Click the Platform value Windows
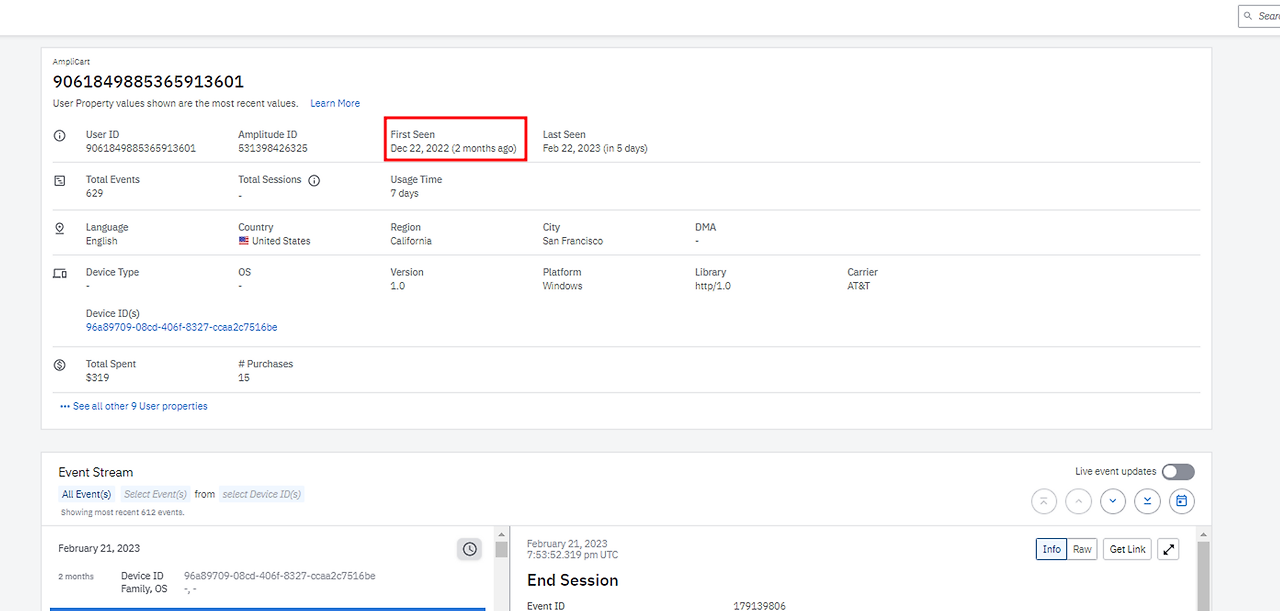Screen dimensions: 1280x611 pyautogui.click(x=563, y=286)
